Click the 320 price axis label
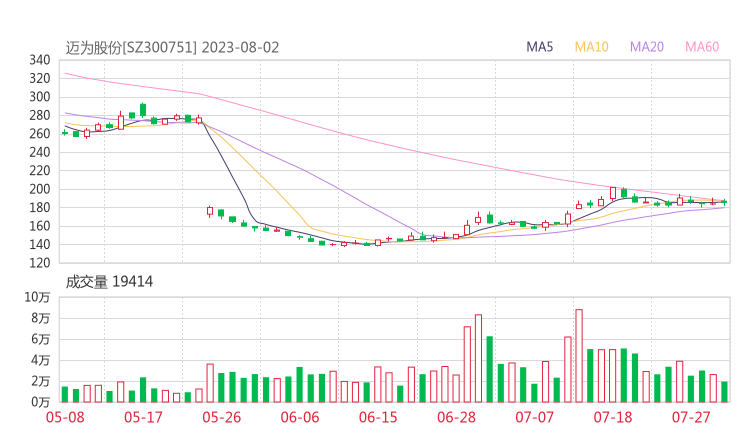The image size is (740, 440). [x=40, y=78]
